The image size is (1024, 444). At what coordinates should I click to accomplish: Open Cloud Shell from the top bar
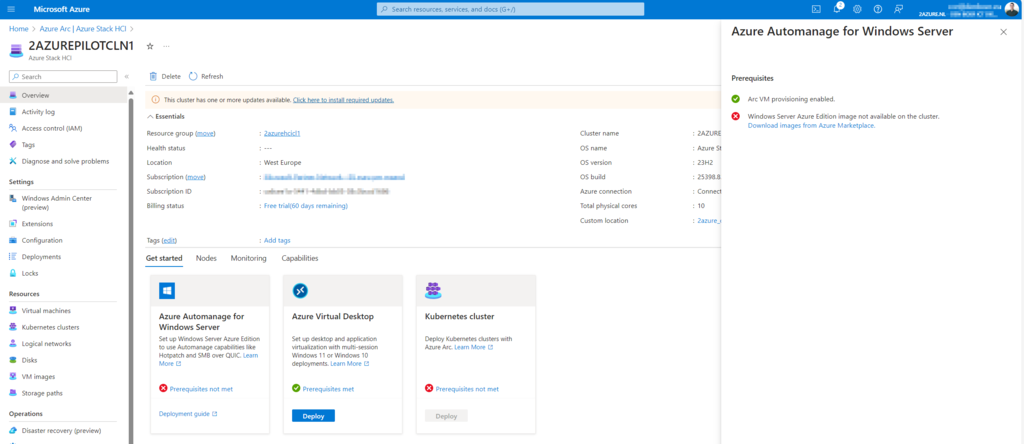(816, 9)
